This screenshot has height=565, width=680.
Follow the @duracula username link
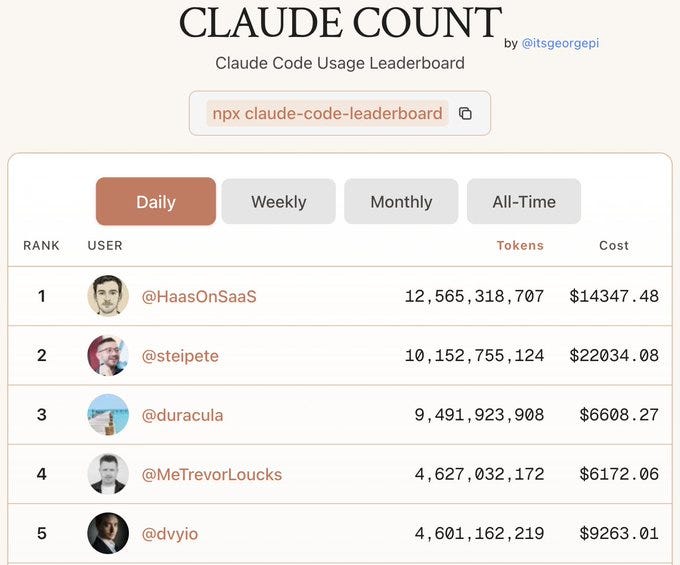tap(183, 415)
